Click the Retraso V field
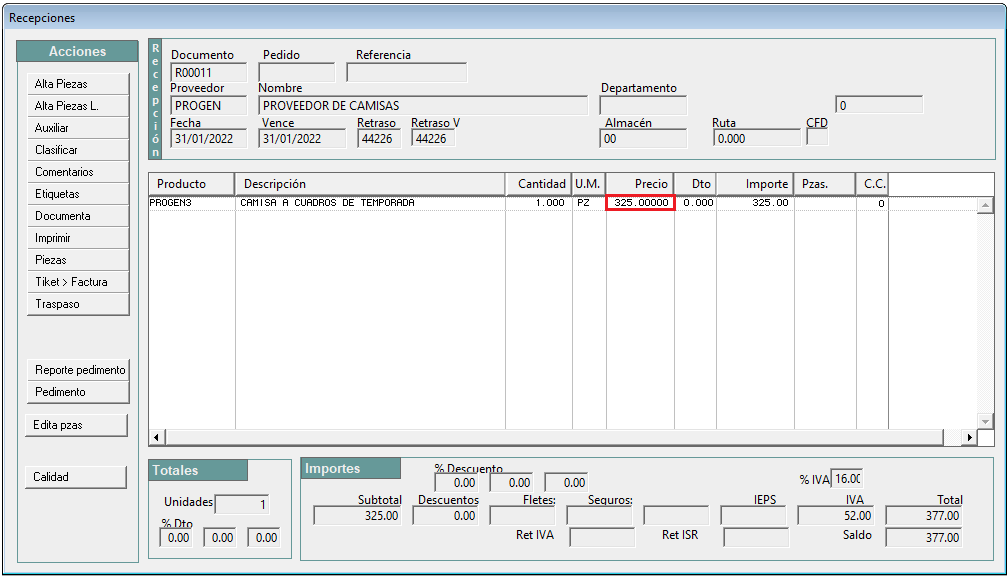Screen dimensions: 1008x577 433,138
